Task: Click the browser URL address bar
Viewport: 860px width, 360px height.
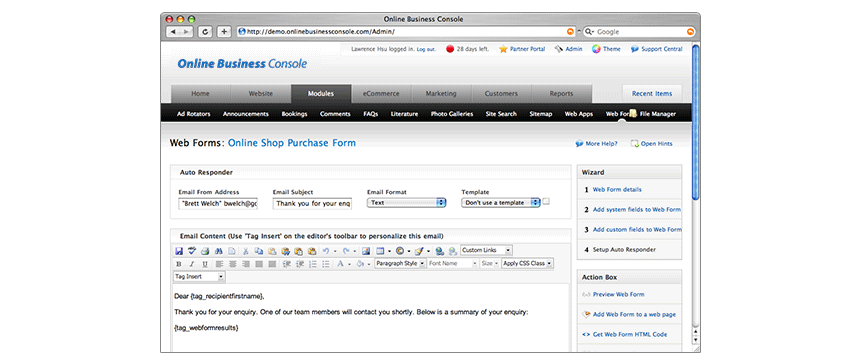Action: pos(406,32)
